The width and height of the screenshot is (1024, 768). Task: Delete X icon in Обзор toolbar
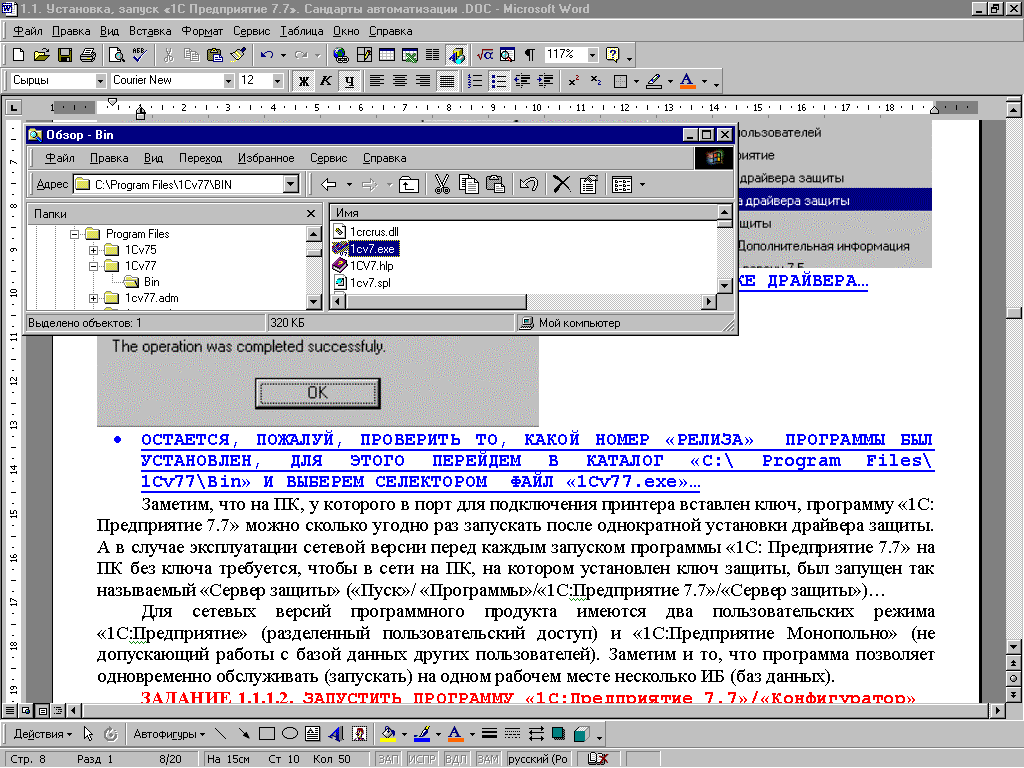(562, 185)
